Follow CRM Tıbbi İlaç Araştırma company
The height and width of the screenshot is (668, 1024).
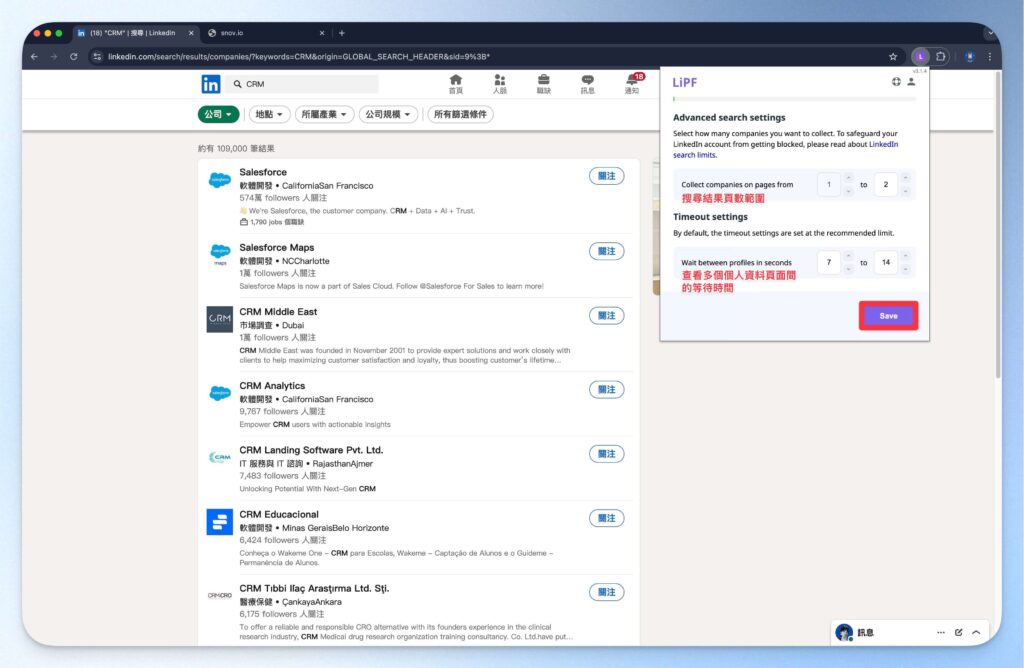[607, 592]
